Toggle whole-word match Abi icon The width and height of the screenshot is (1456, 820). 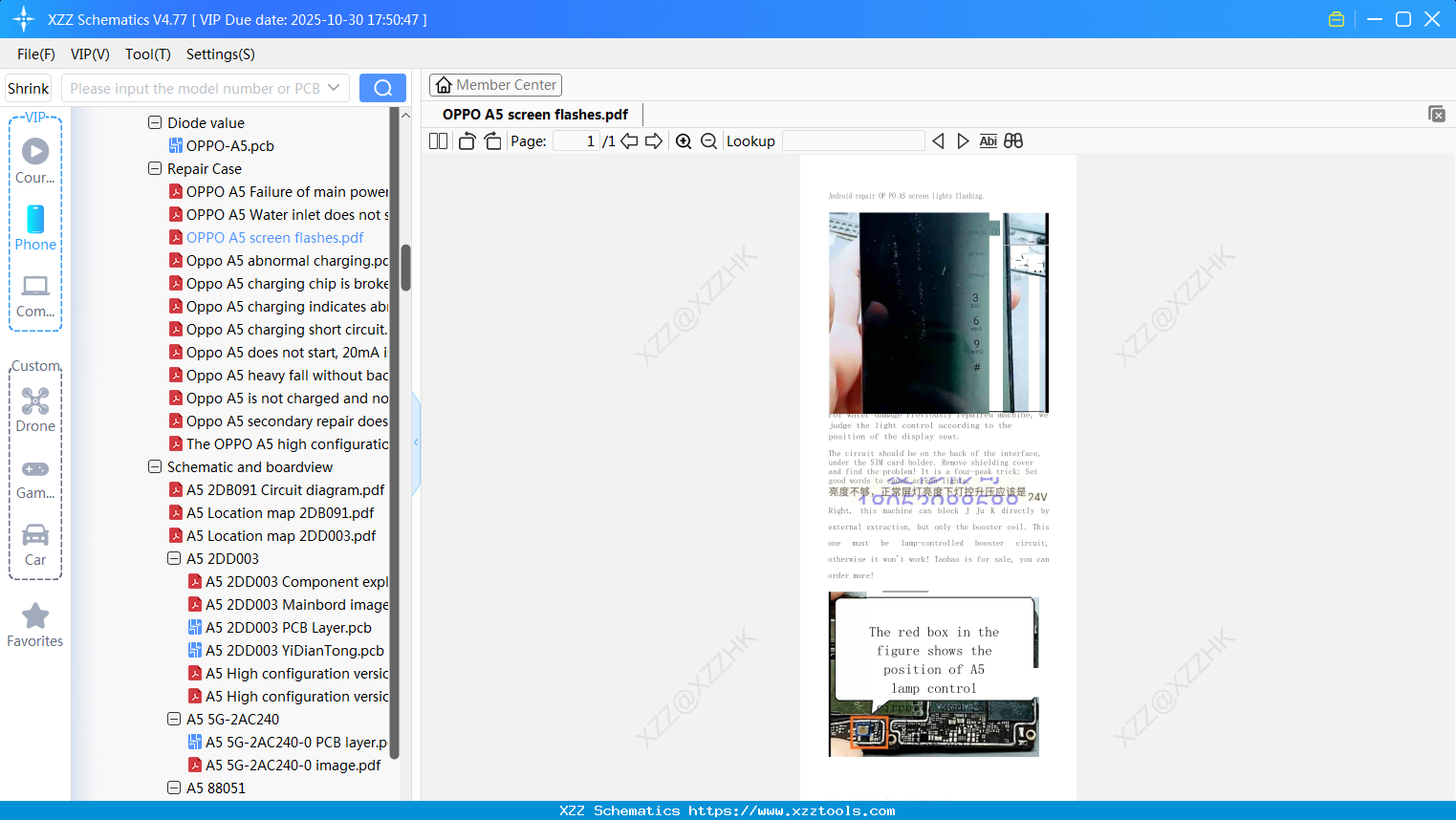tap(989, 141)
